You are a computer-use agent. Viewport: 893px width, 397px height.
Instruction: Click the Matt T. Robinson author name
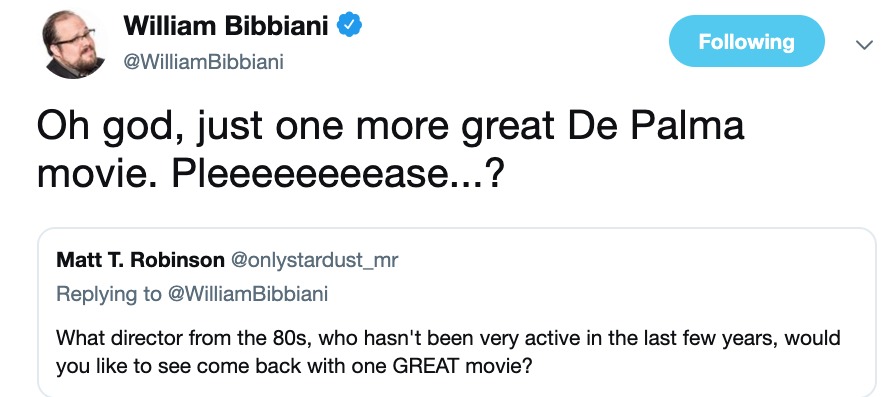(x=140, y=260)
